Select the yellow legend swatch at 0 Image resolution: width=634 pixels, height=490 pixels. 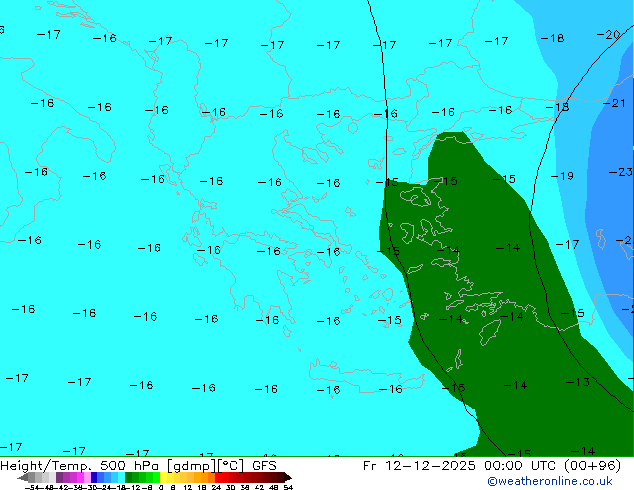tap(163, 477)
